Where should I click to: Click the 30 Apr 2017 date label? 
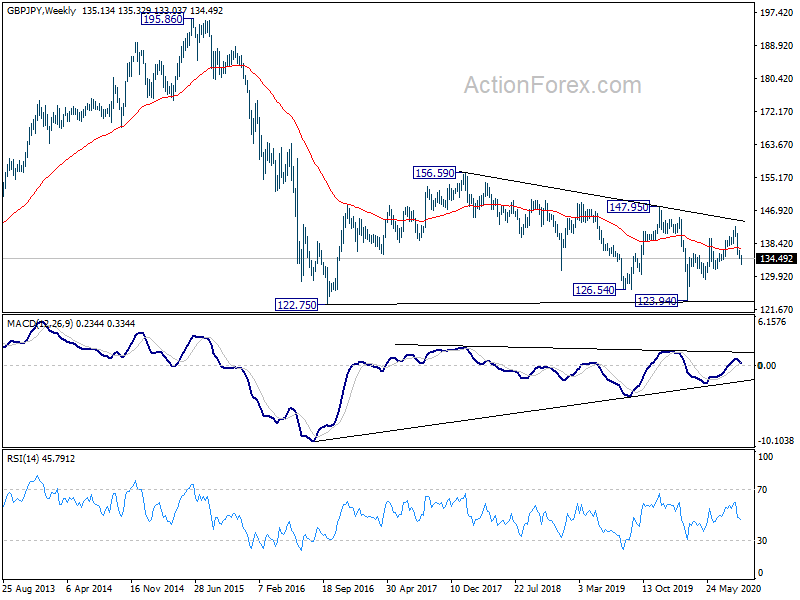(x=411, y=589)
